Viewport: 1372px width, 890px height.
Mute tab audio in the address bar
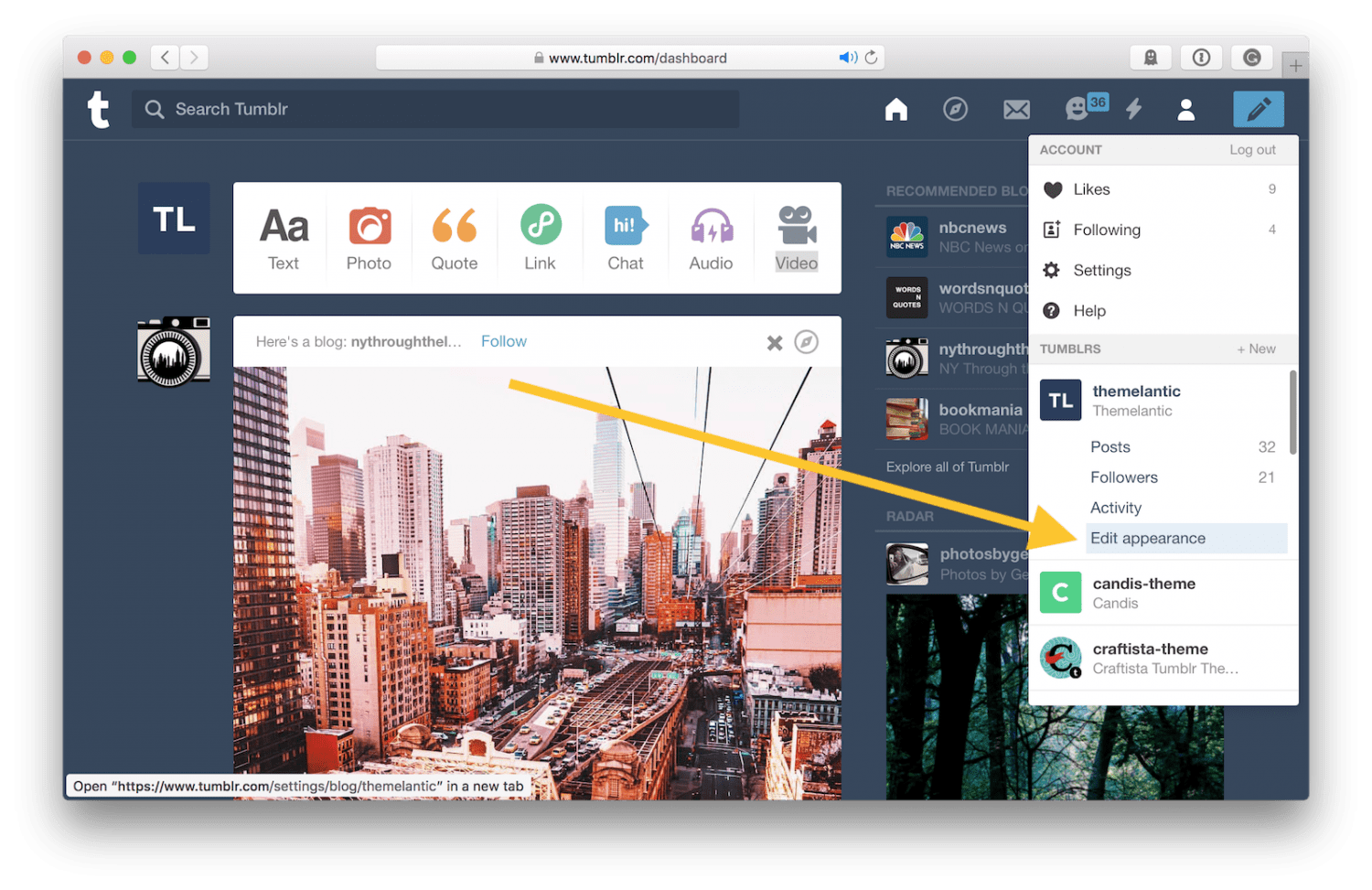[x=847, y=58]
